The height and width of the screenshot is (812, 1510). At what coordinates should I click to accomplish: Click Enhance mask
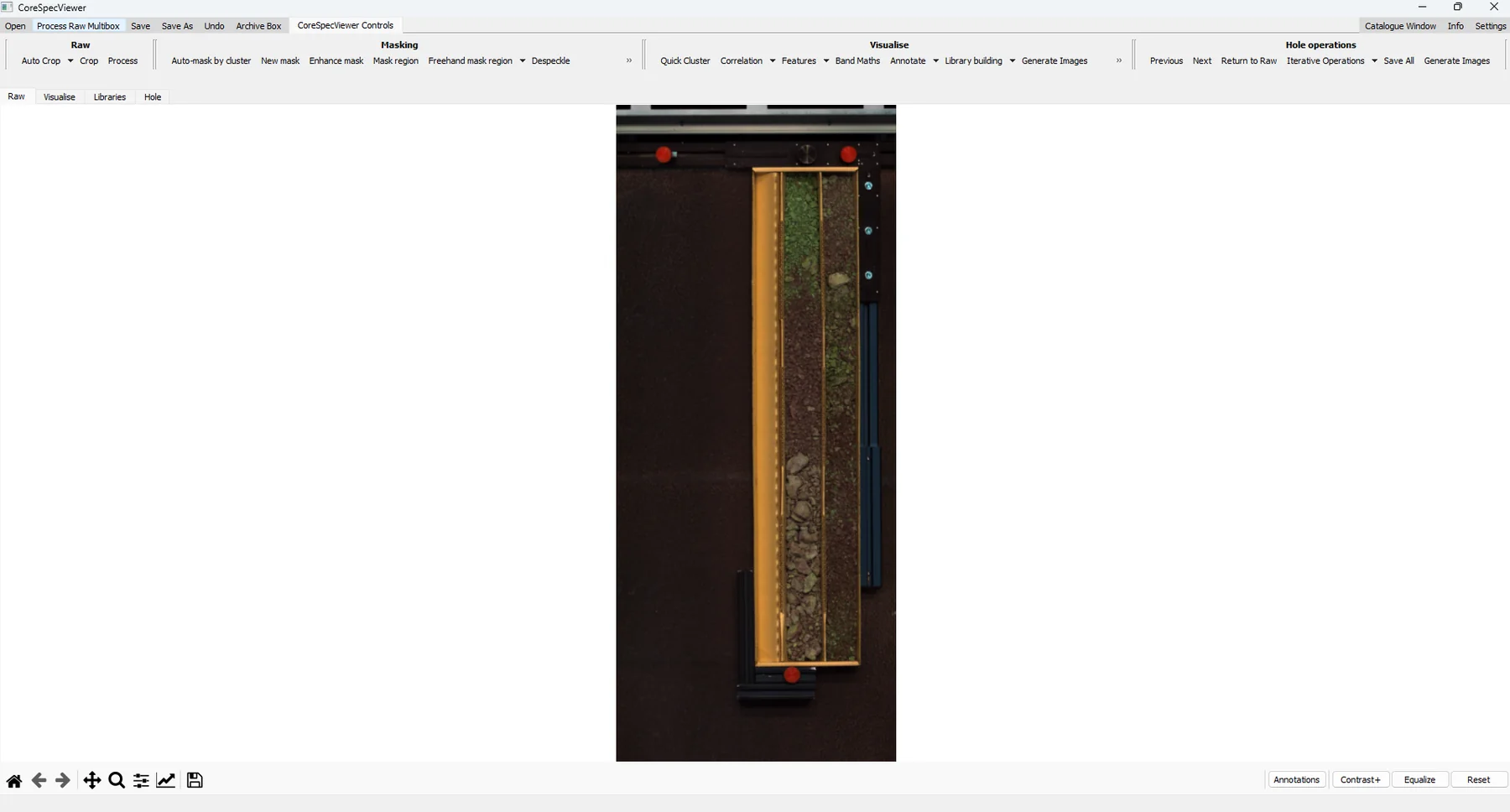[x=336, y=61]
